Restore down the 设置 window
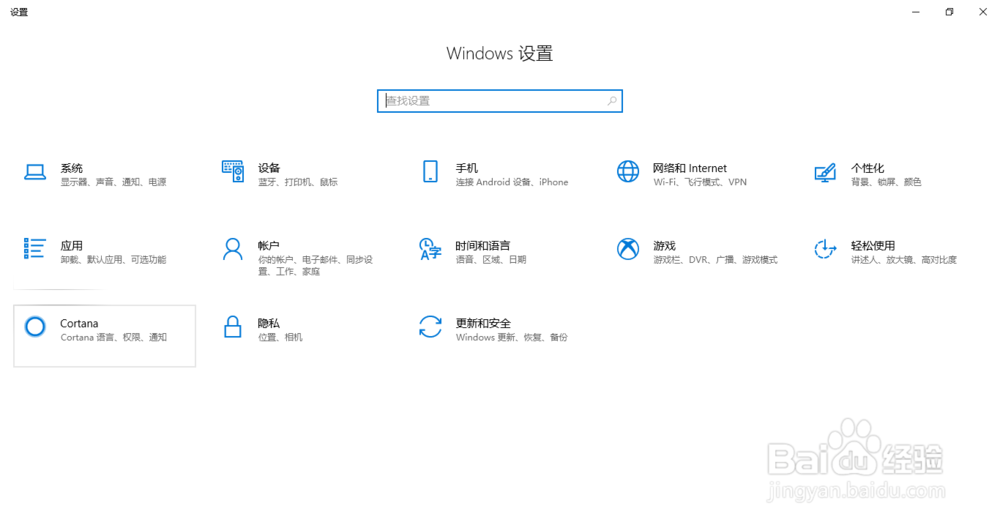1000x525 pixels. [950, 12]
